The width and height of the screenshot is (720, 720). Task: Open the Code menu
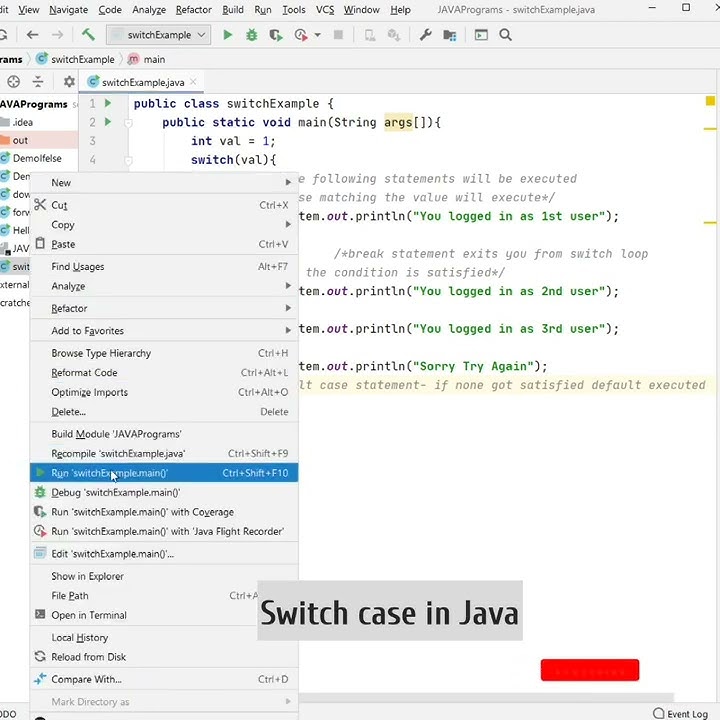[110, 10]
